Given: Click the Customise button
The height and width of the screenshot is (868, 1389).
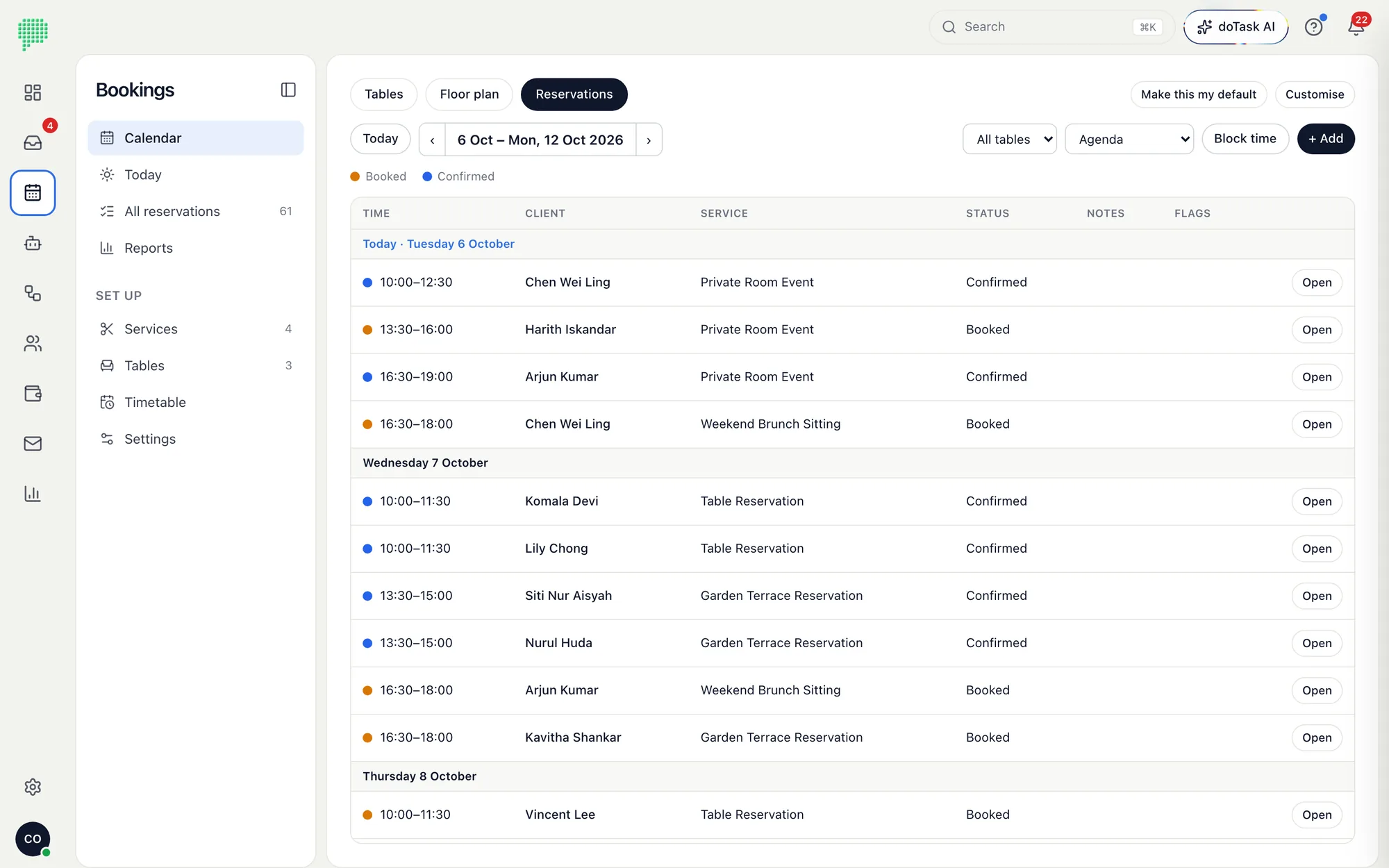Looking at the screenshot, I should (x=1315, y=94).
